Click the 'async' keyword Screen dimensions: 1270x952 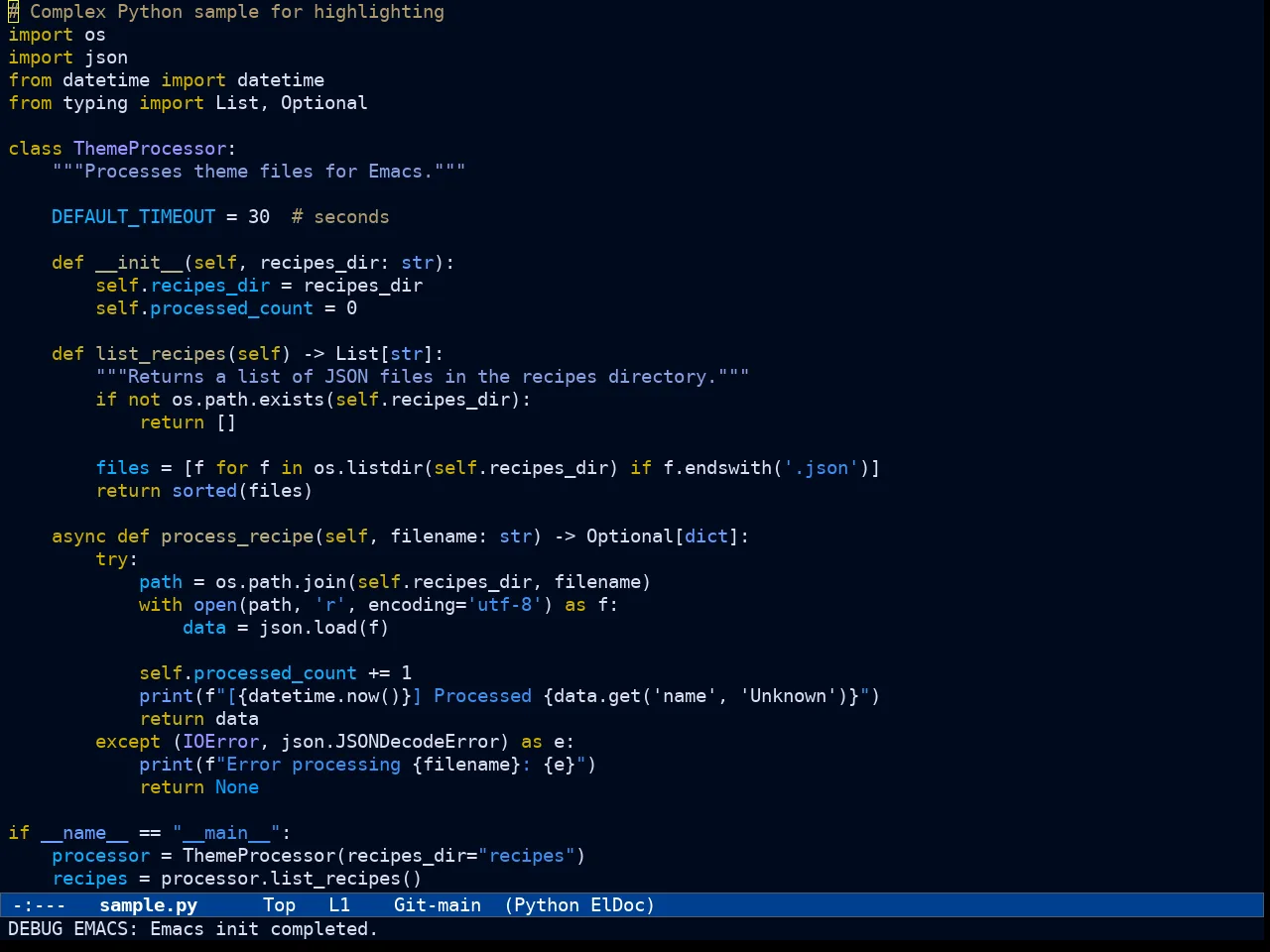pyautogui.click(x=78, y=536)
